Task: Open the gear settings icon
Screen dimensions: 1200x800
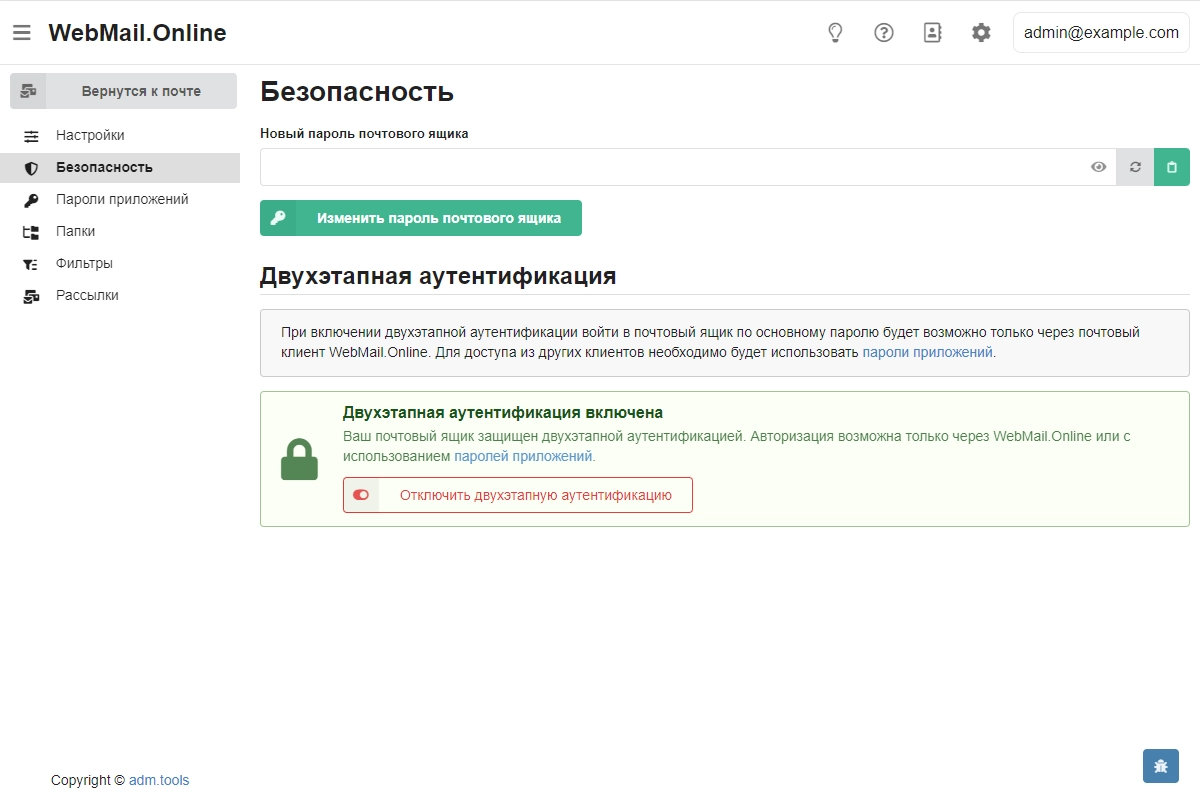Action: click(981, 33)
